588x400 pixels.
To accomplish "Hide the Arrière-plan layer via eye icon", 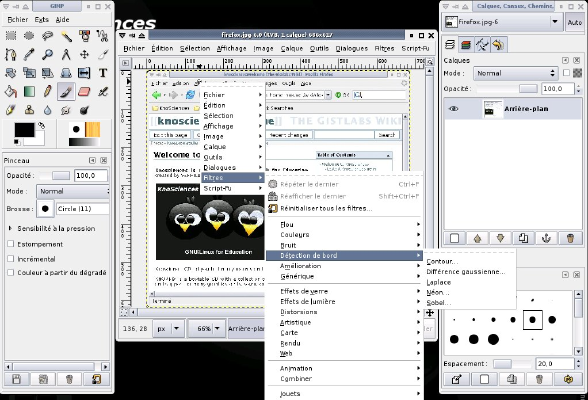I will pos(453,109).
